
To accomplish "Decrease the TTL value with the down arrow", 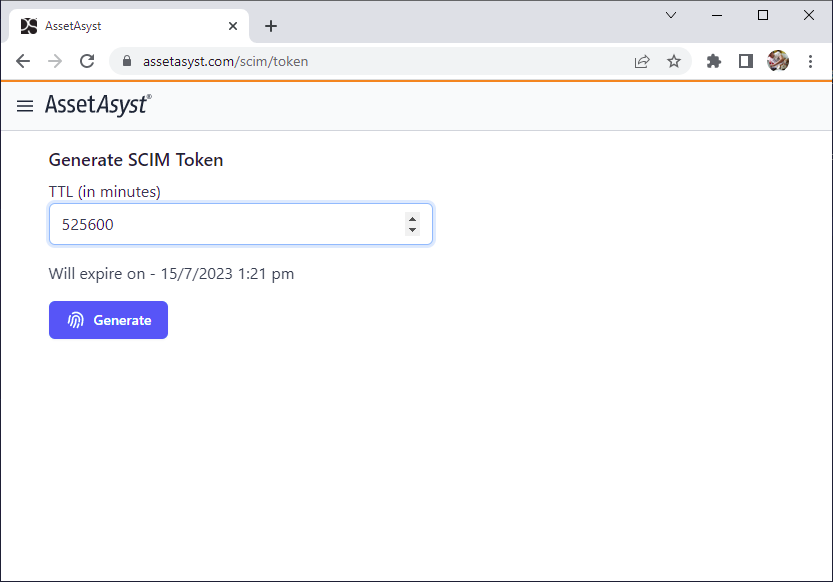I will (412, 230).
